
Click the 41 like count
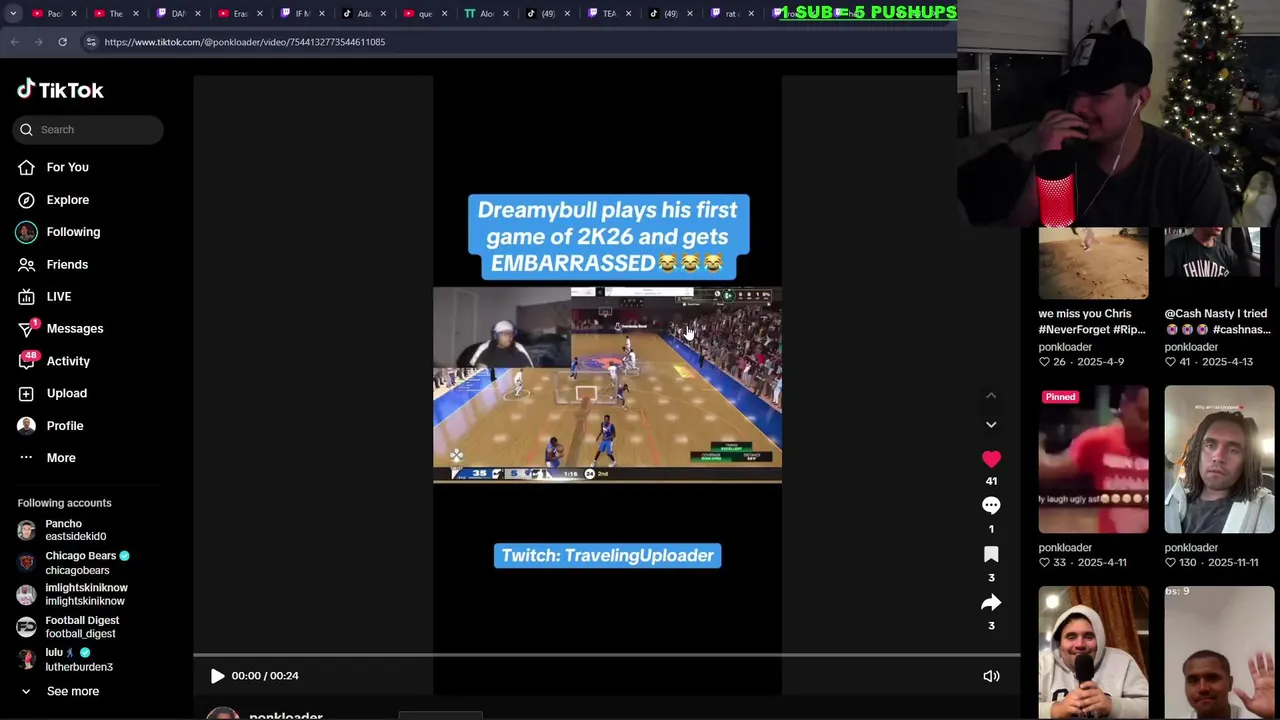[x=991, y=481]
